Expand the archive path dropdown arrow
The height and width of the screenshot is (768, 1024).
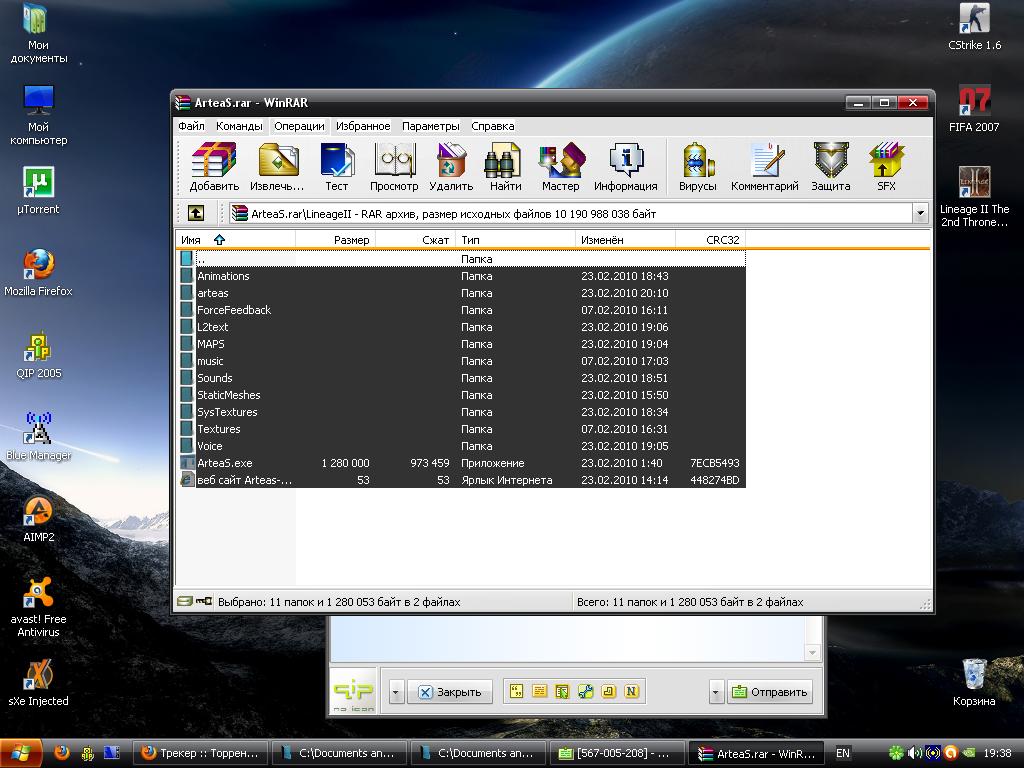pyautogui.click(x=920, y=213)
